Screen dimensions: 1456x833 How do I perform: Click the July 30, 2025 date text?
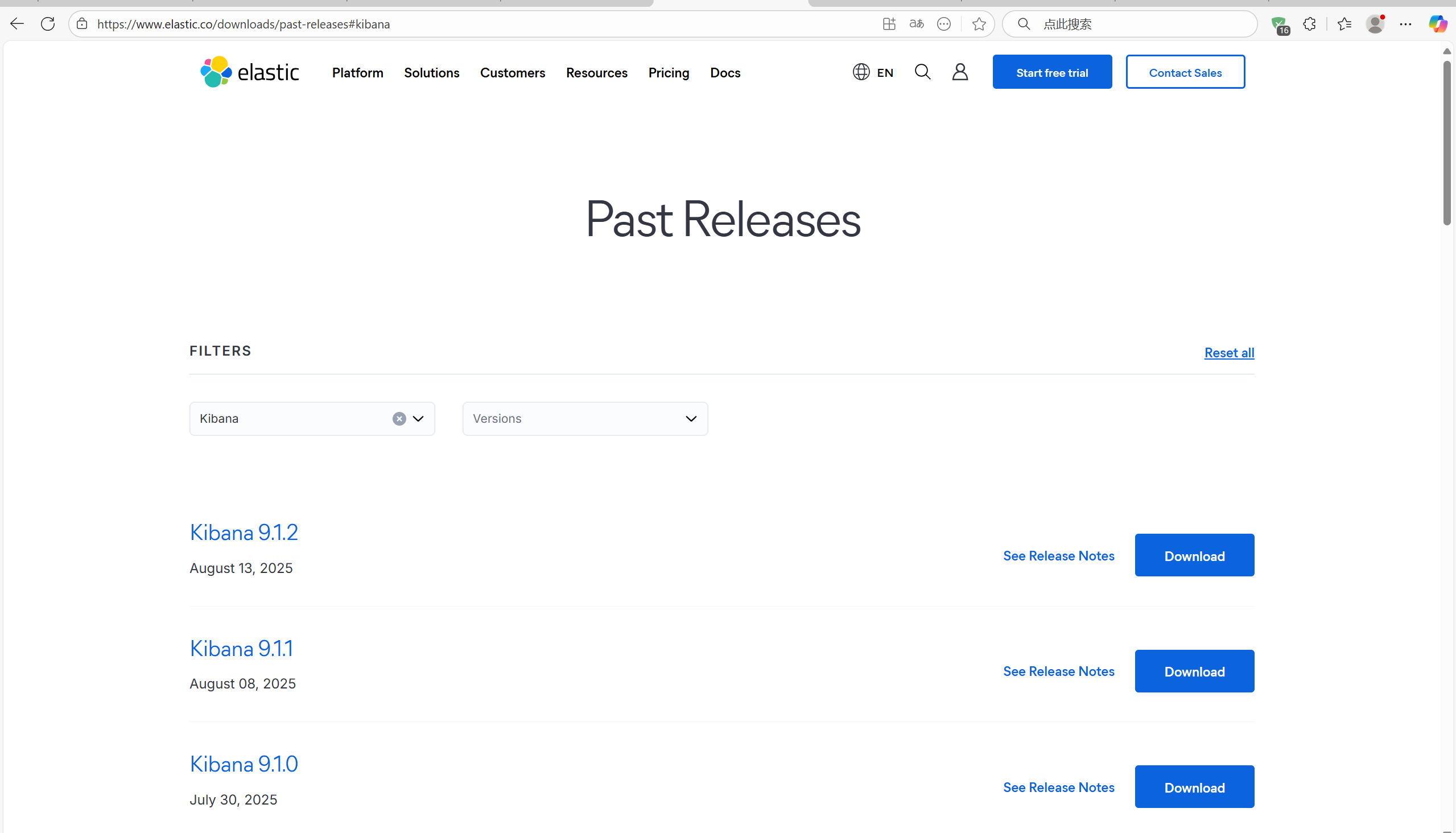[x=233, y=801]
